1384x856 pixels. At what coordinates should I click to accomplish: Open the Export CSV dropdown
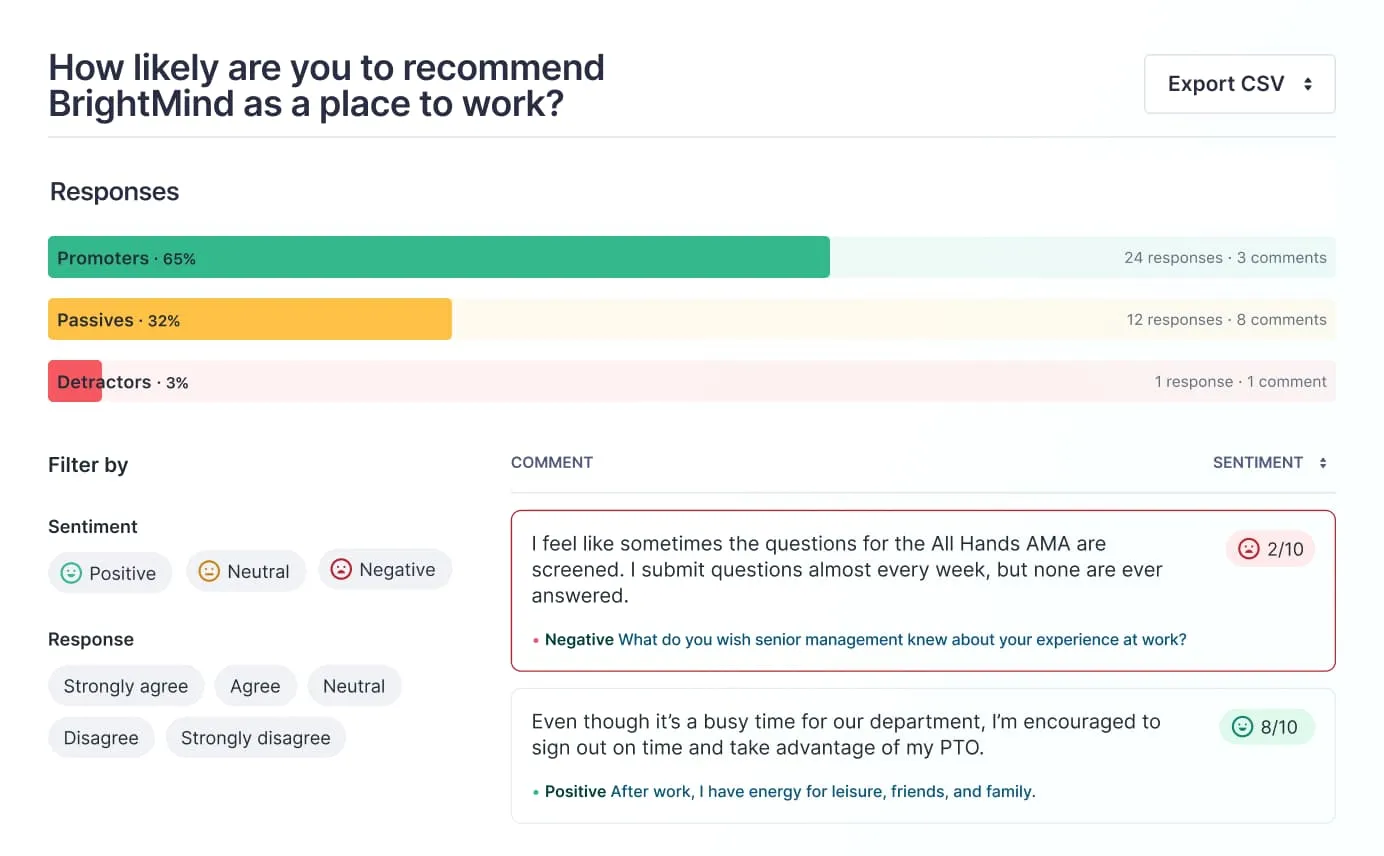point(1239,84)
